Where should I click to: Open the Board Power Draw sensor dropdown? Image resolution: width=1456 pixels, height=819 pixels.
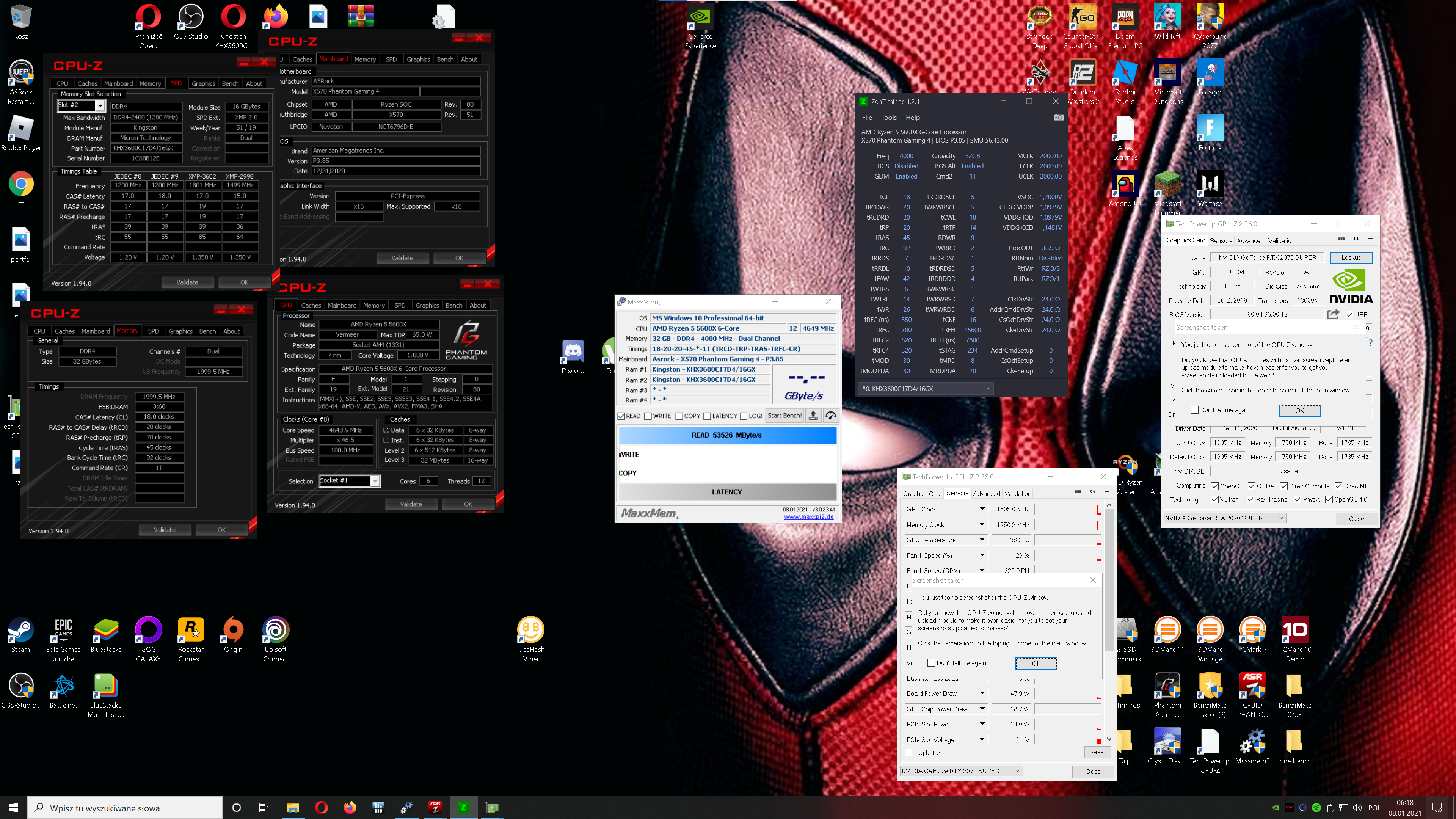(x=982, y=693)
